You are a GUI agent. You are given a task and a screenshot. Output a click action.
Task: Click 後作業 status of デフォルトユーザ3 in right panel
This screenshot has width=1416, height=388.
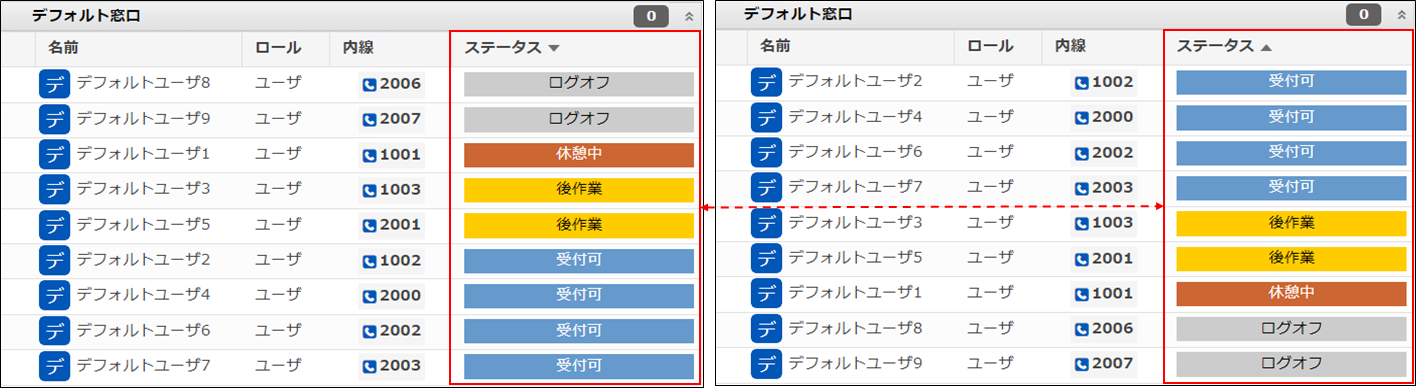pyautogui.click(x=1291, y=223)
